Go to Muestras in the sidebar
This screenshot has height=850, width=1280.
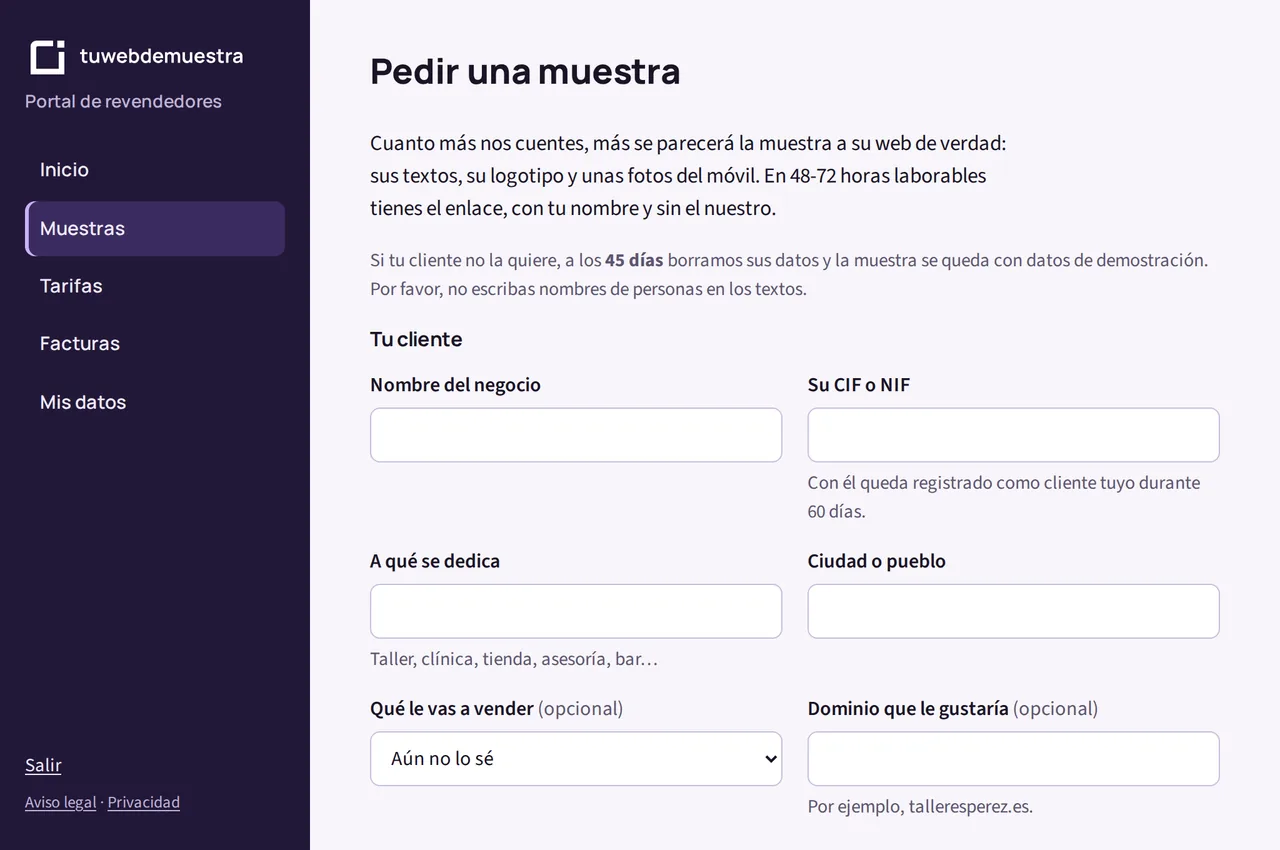[x=155, y=228]
